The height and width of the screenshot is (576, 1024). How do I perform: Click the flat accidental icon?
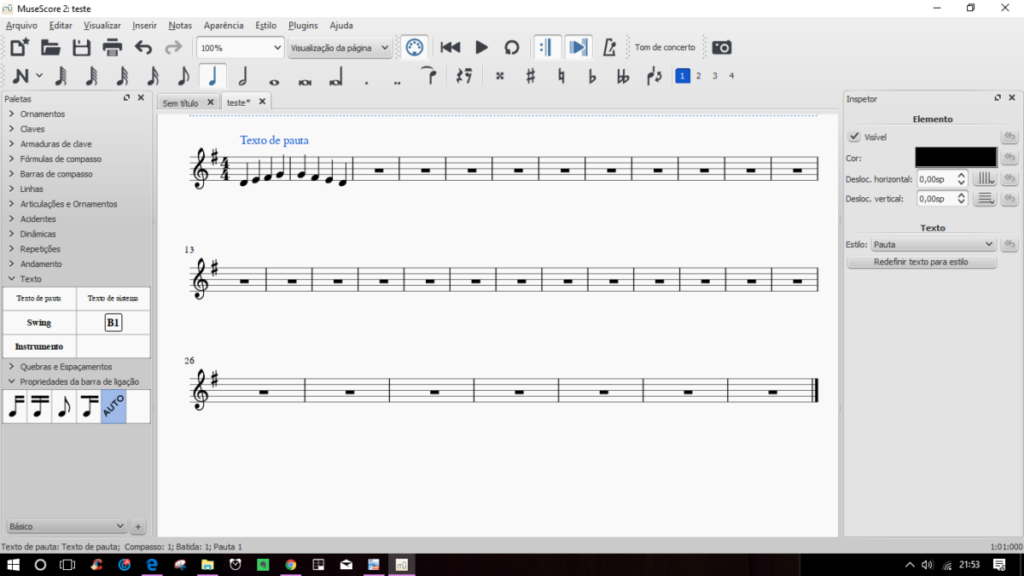pyautogui.click(x=592, y=76)
